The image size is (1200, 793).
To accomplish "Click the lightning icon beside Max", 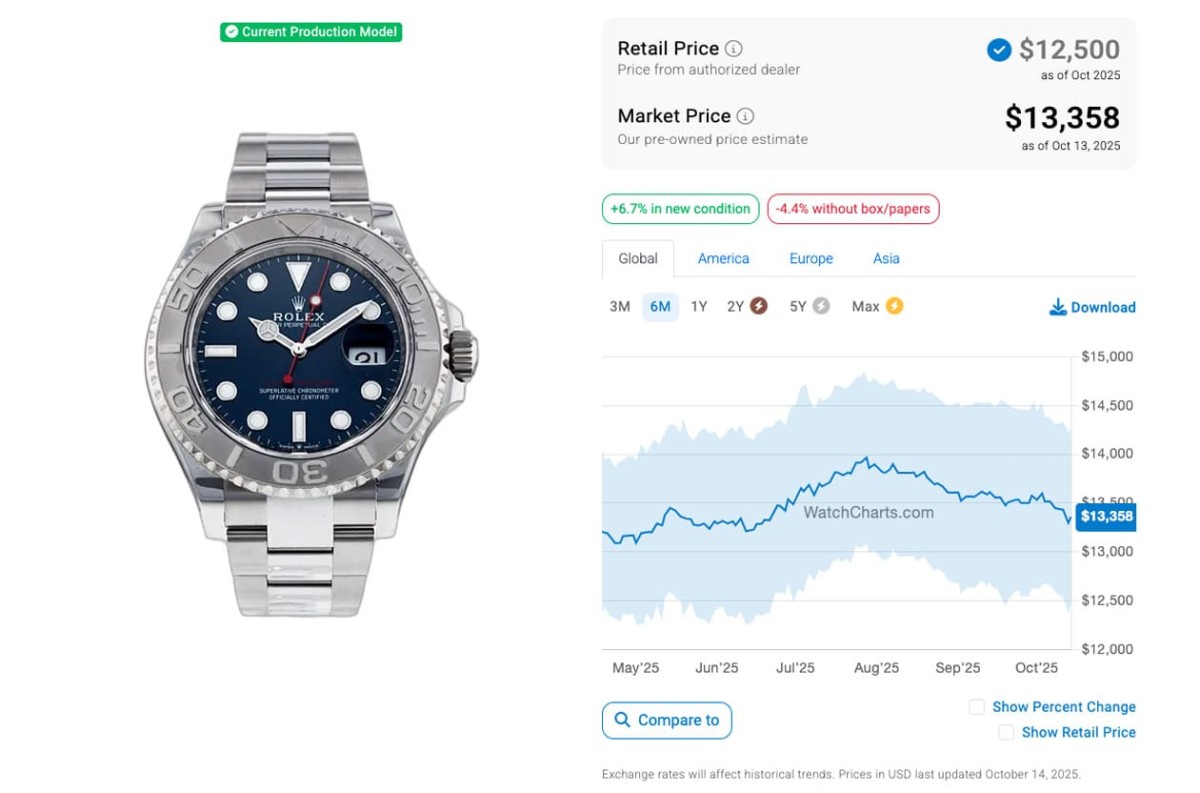I will point(894,306).
